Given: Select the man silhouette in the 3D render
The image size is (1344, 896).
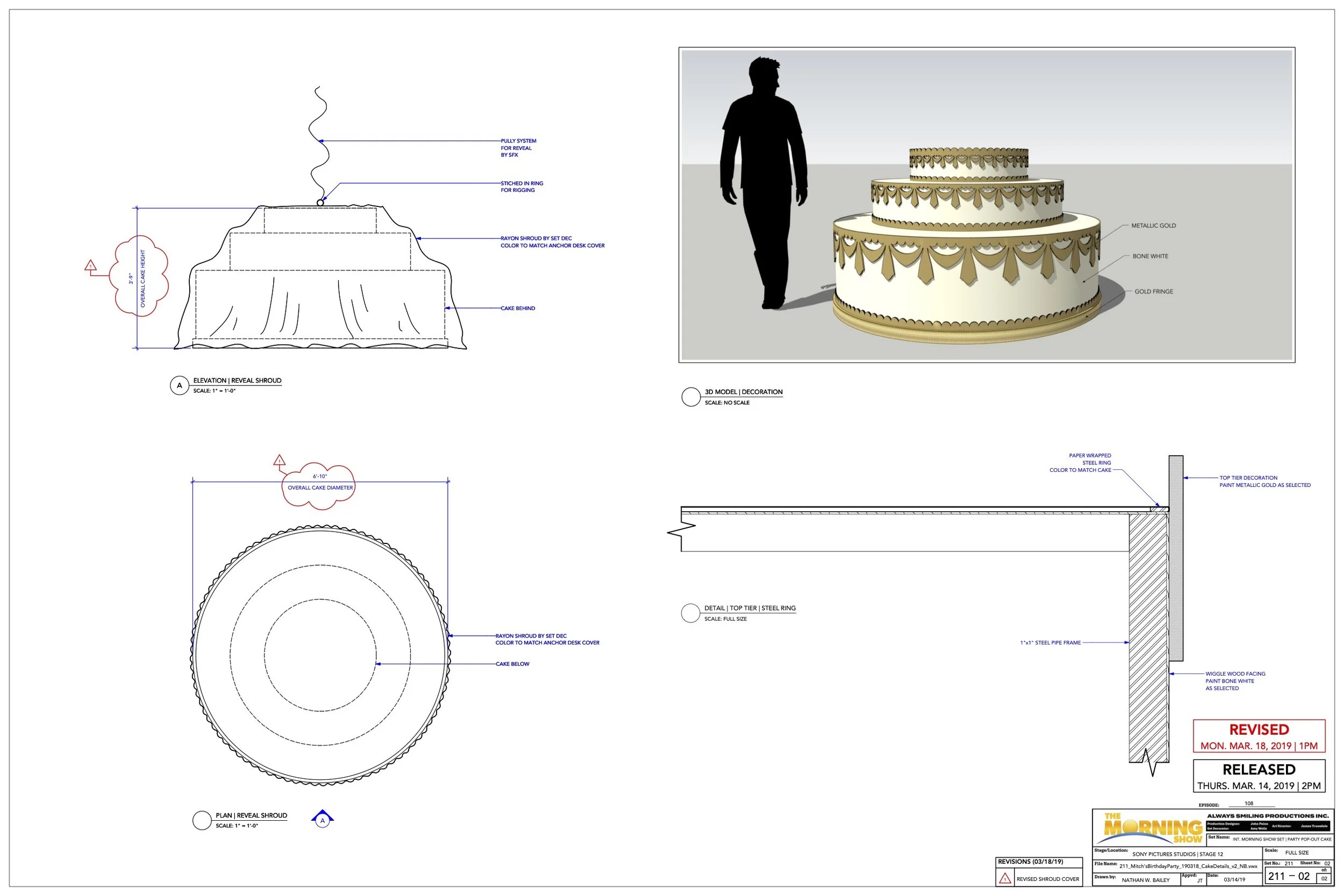Looking at the screenshot, I should point(764,183).
